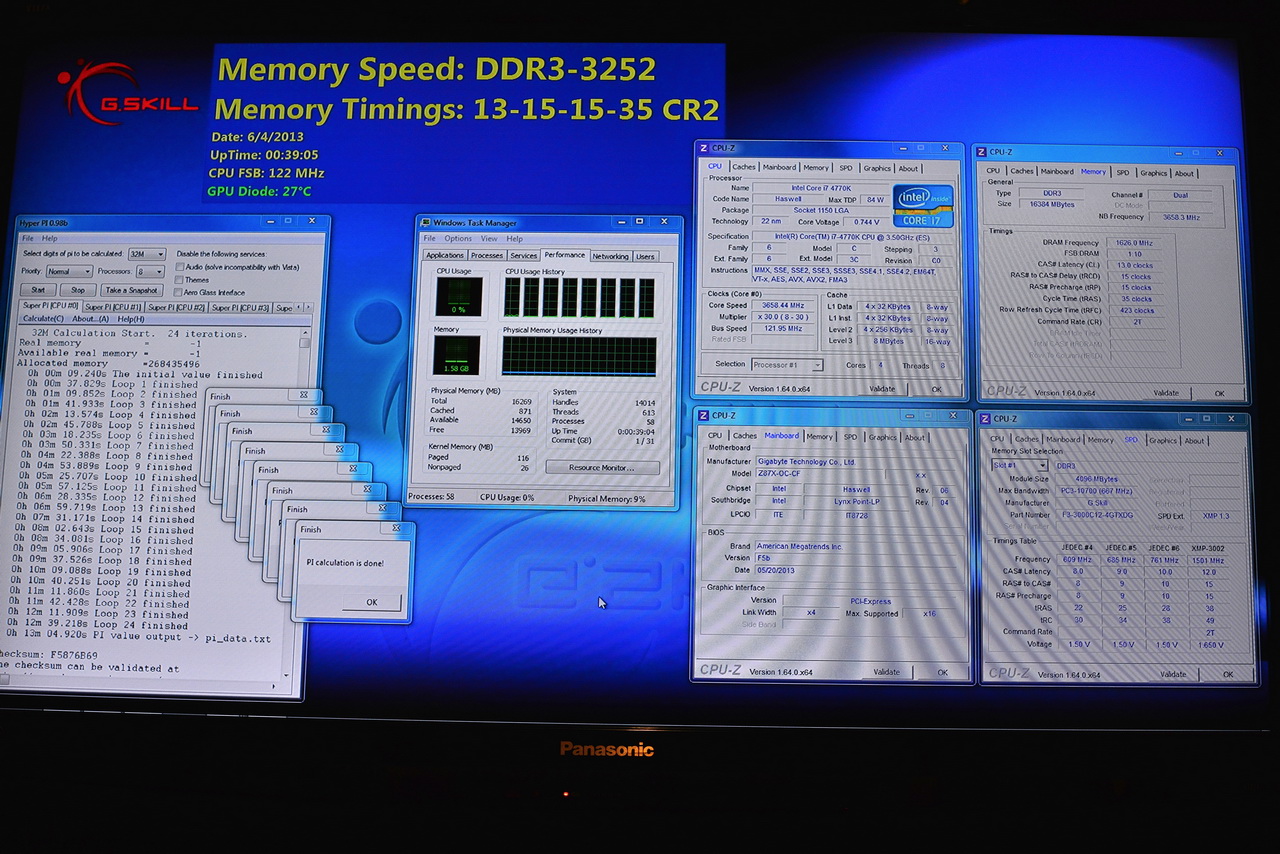Click the CPU-Z title icon in the Memory-tab window
Viewport: 1280px width, 854px height.
[982, 152]
